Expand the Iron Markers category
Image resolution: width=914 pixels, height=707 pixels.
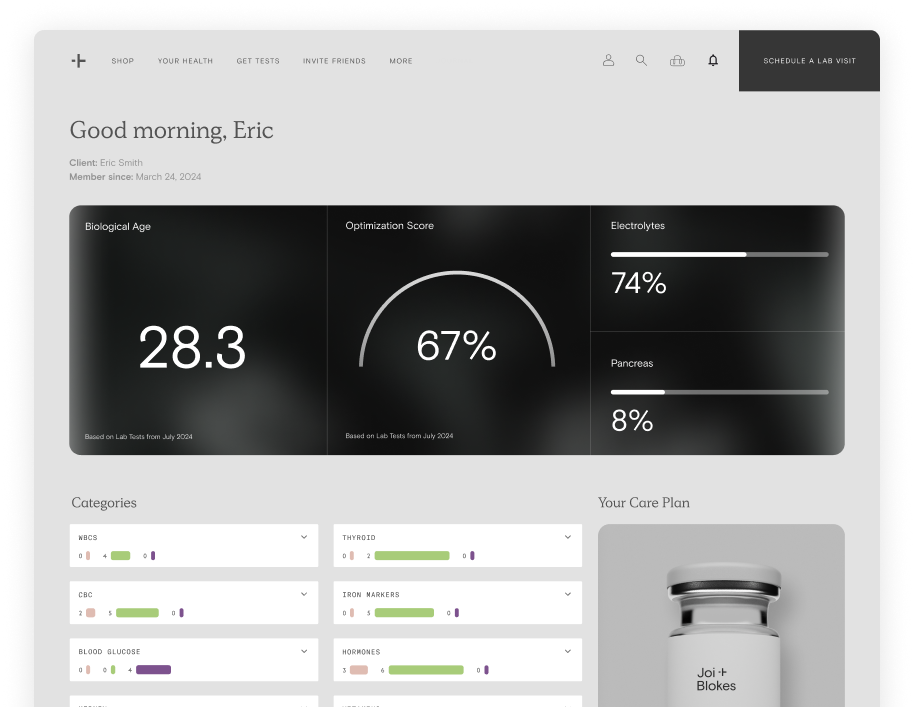(567, 594)
